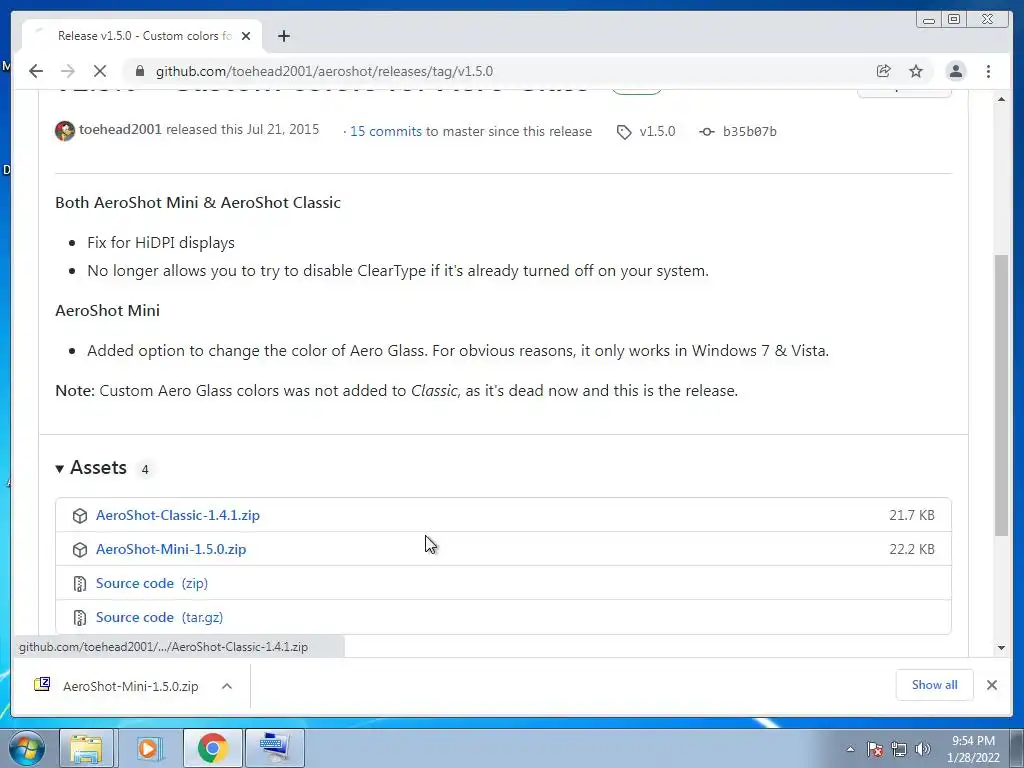Close the Release v1.5.0 tab

pyautogui.click(x=246, y=36)
